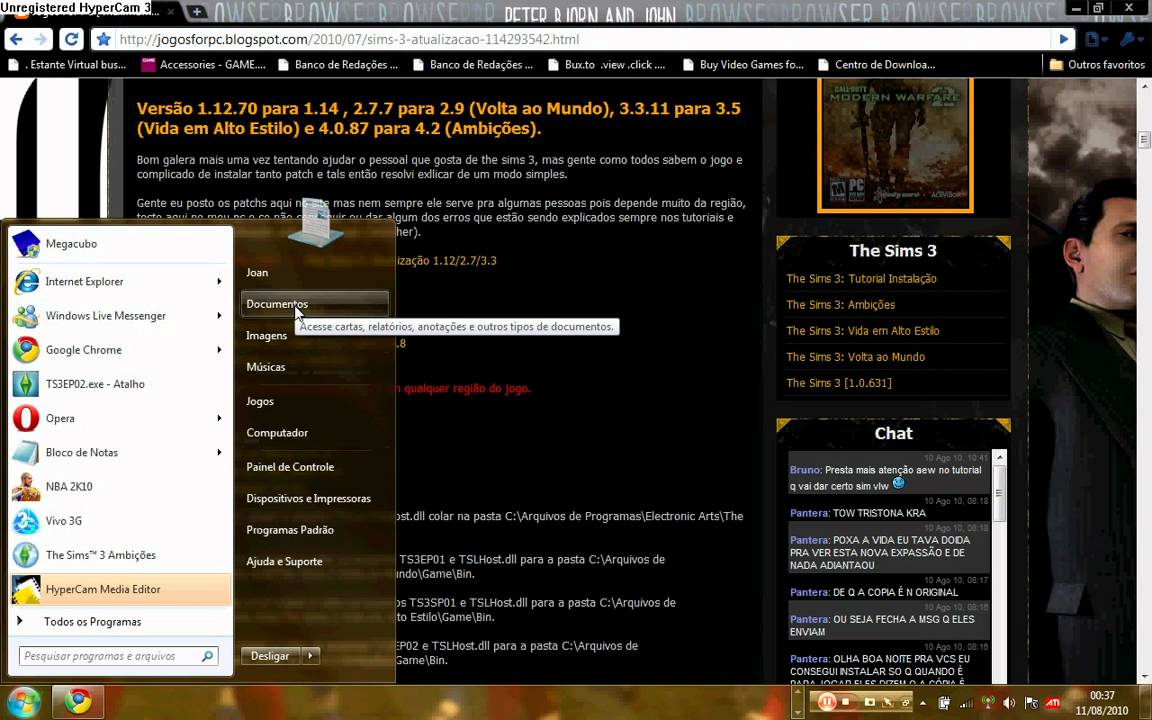The image size is (1152, 720).
Task: Go forward with the browser forward arrow
Action: [x=41, y=40]
